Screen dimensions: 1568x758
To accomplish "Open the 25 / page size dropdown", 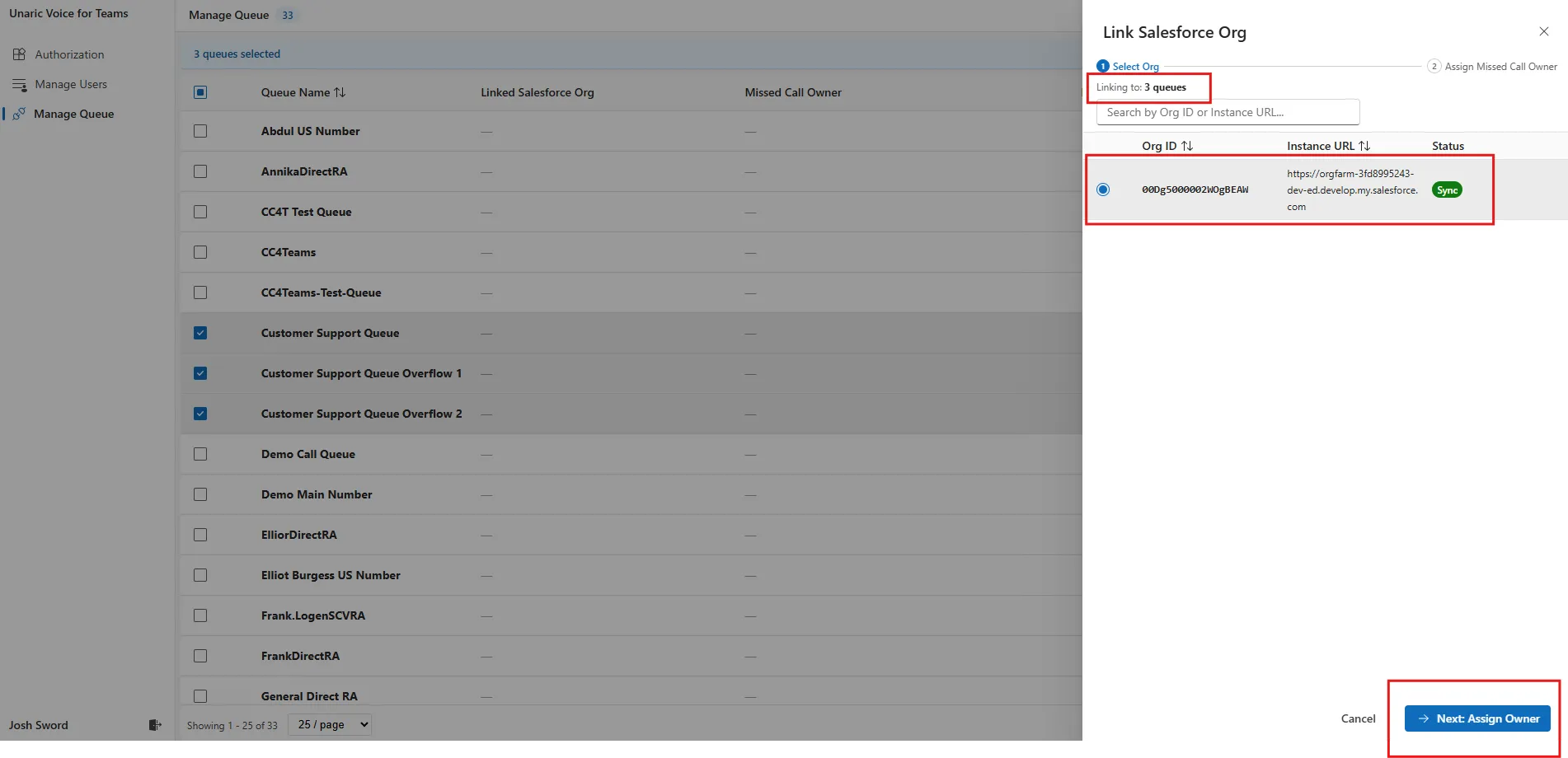I will [330, 725].
